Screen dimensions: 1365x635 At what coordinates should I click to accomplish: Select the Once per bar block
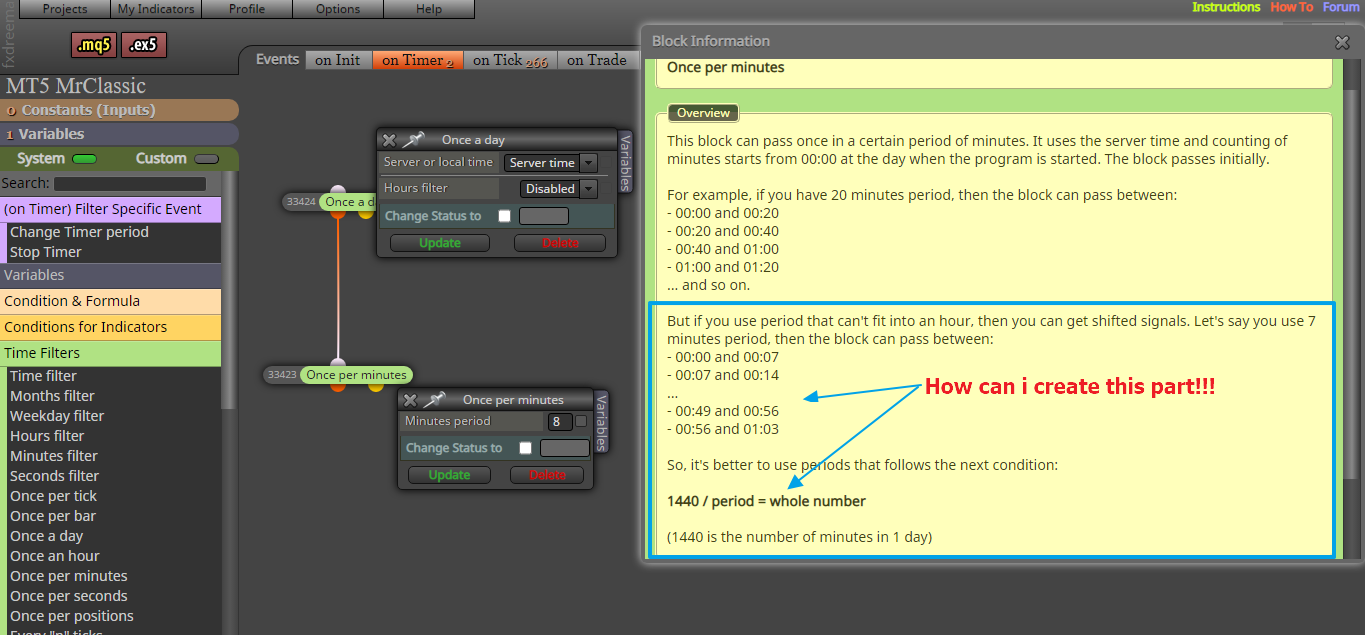(x=53, y=516)
